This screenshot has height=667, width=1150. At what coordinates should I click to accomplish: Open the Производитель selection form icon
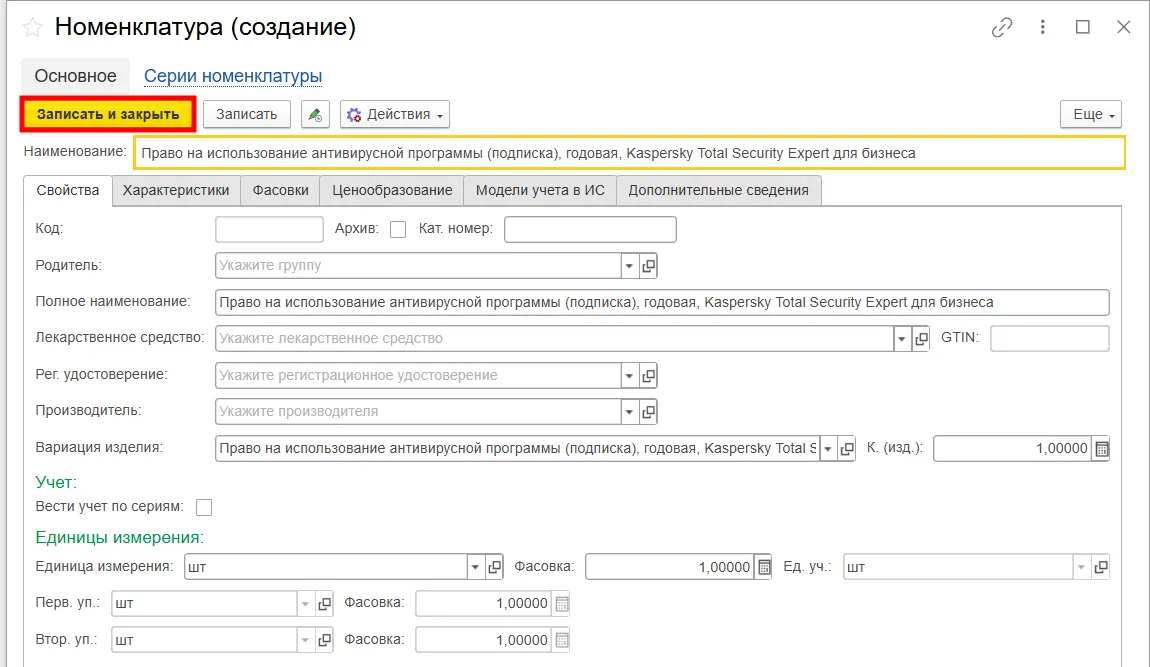(648, 412)
